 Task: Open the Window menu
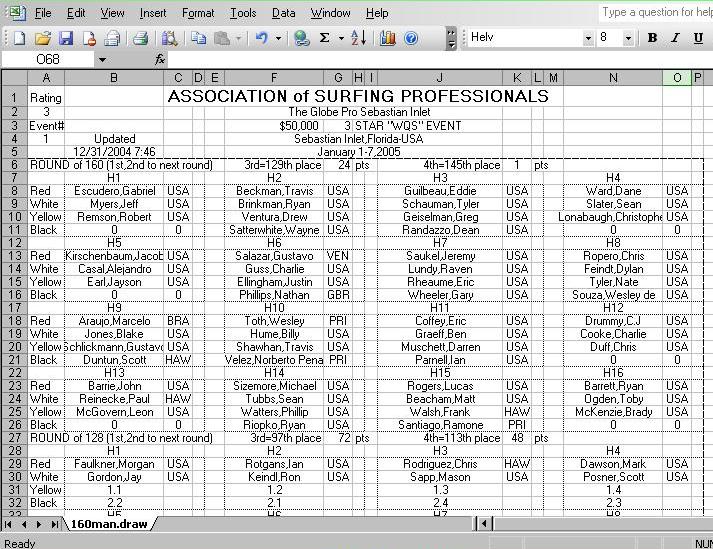(x=331, y=13)
